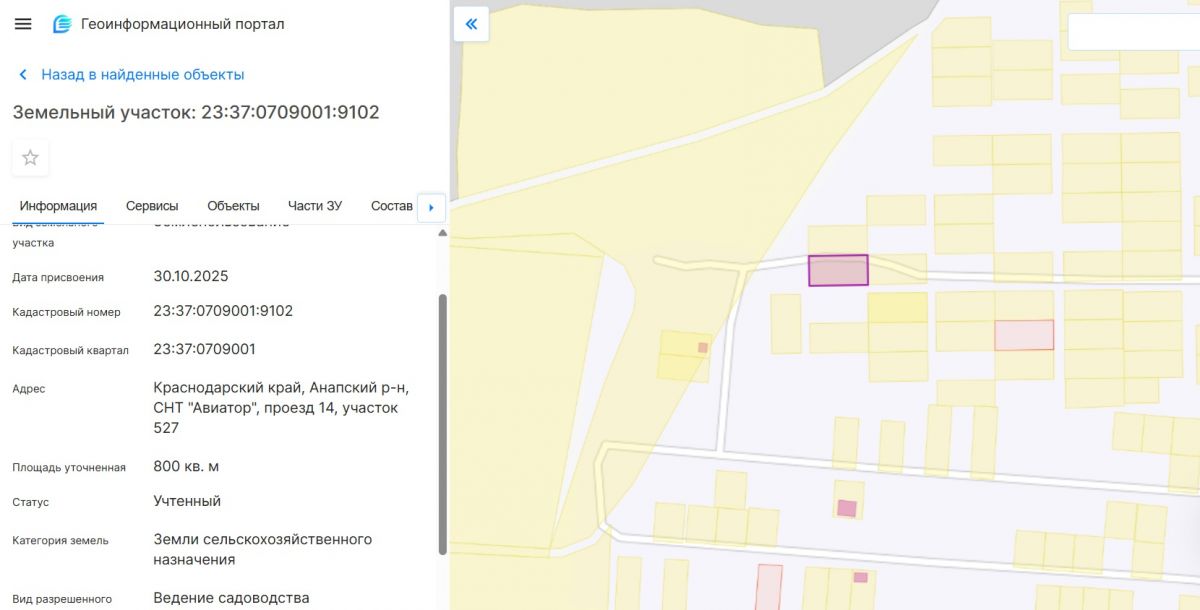Click the back chevron arrow icon

click(23, 75)
